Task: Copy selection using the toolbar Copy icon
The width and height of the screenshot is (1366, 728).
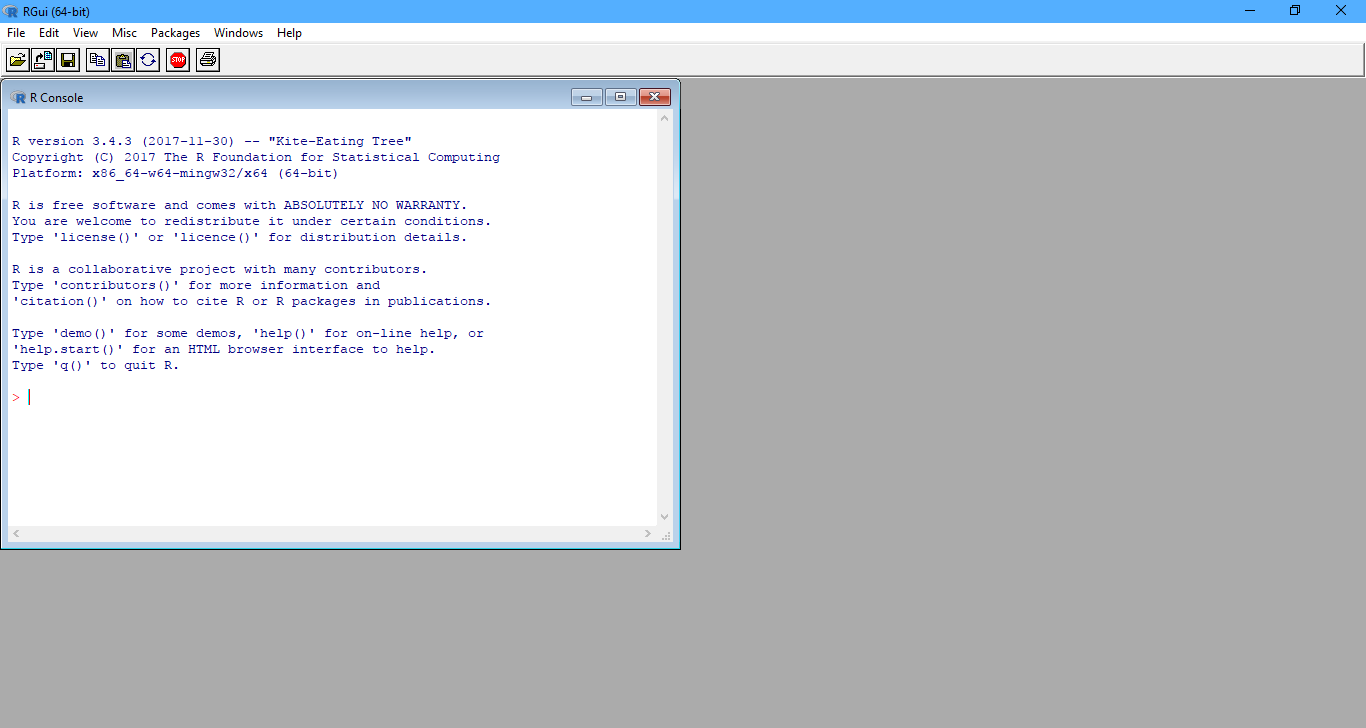Action: click(98, 60)
